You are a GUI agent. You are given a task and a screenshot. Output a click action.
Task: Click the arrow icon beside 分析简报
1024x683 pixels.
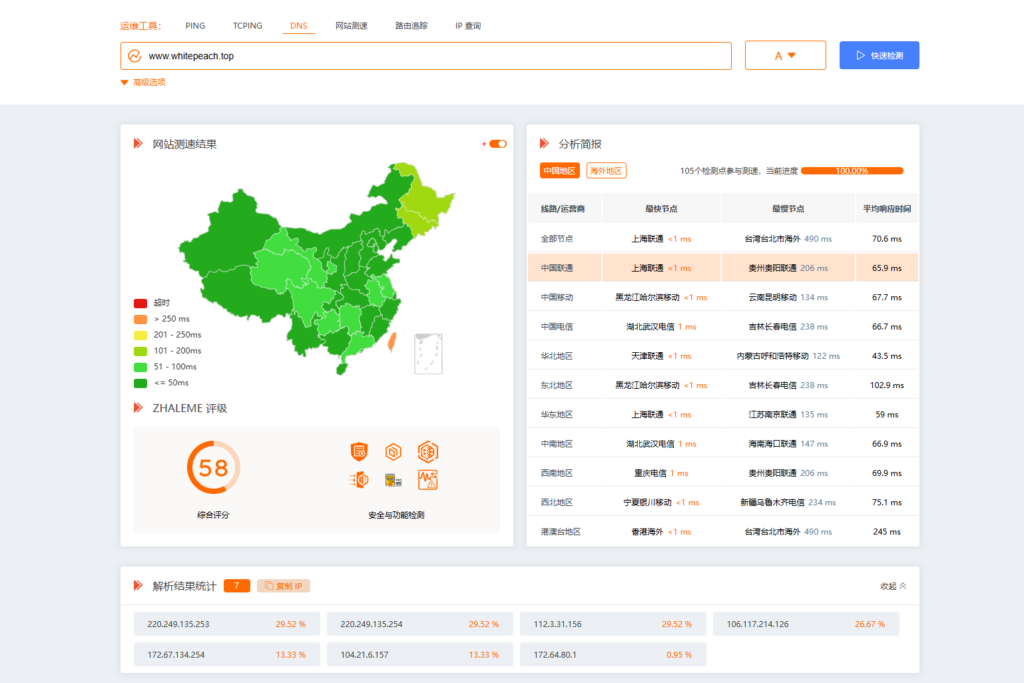(544, 143)
